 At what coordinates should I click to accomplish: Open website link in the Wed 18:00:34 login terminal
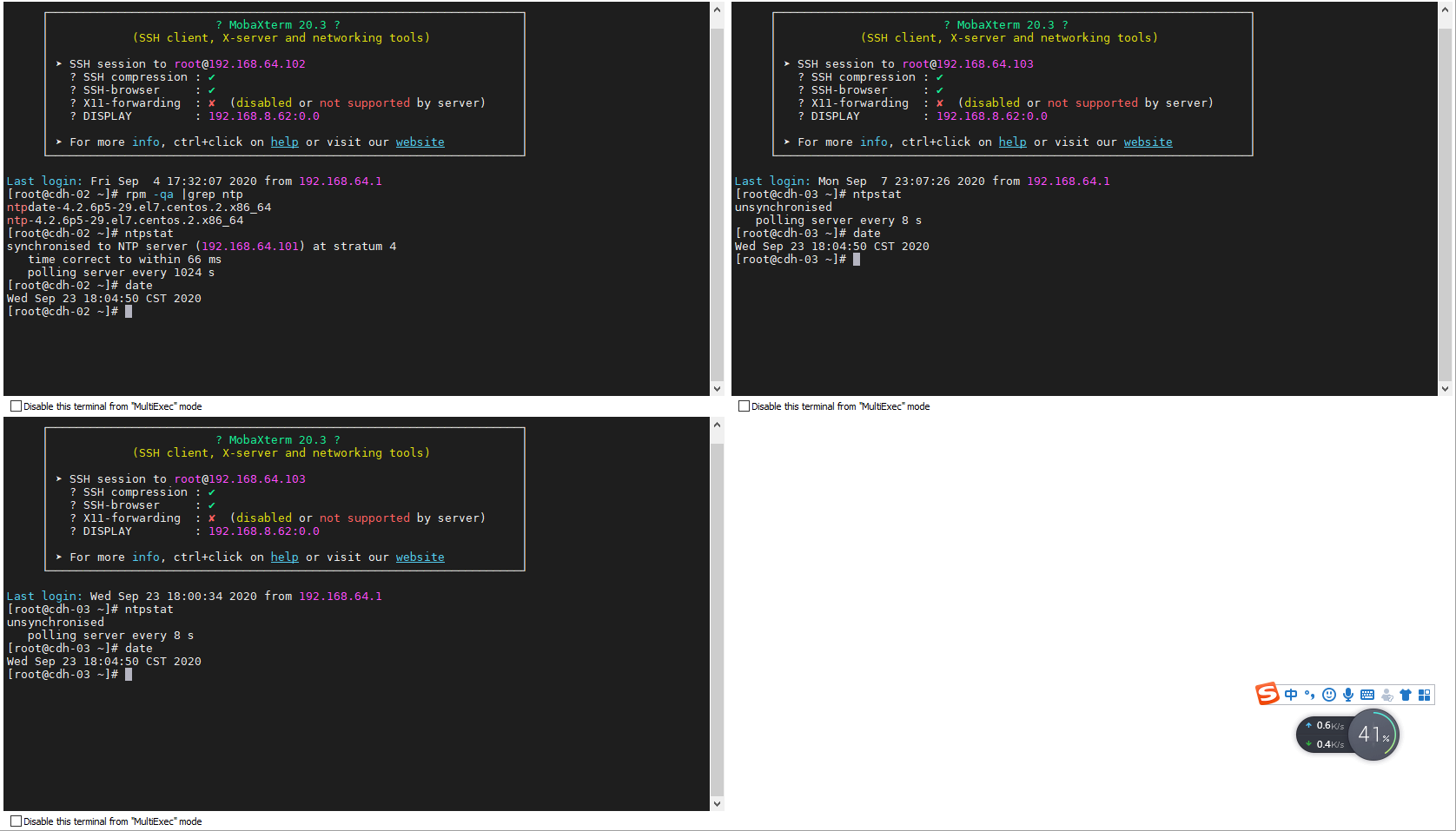pos(420,557)
